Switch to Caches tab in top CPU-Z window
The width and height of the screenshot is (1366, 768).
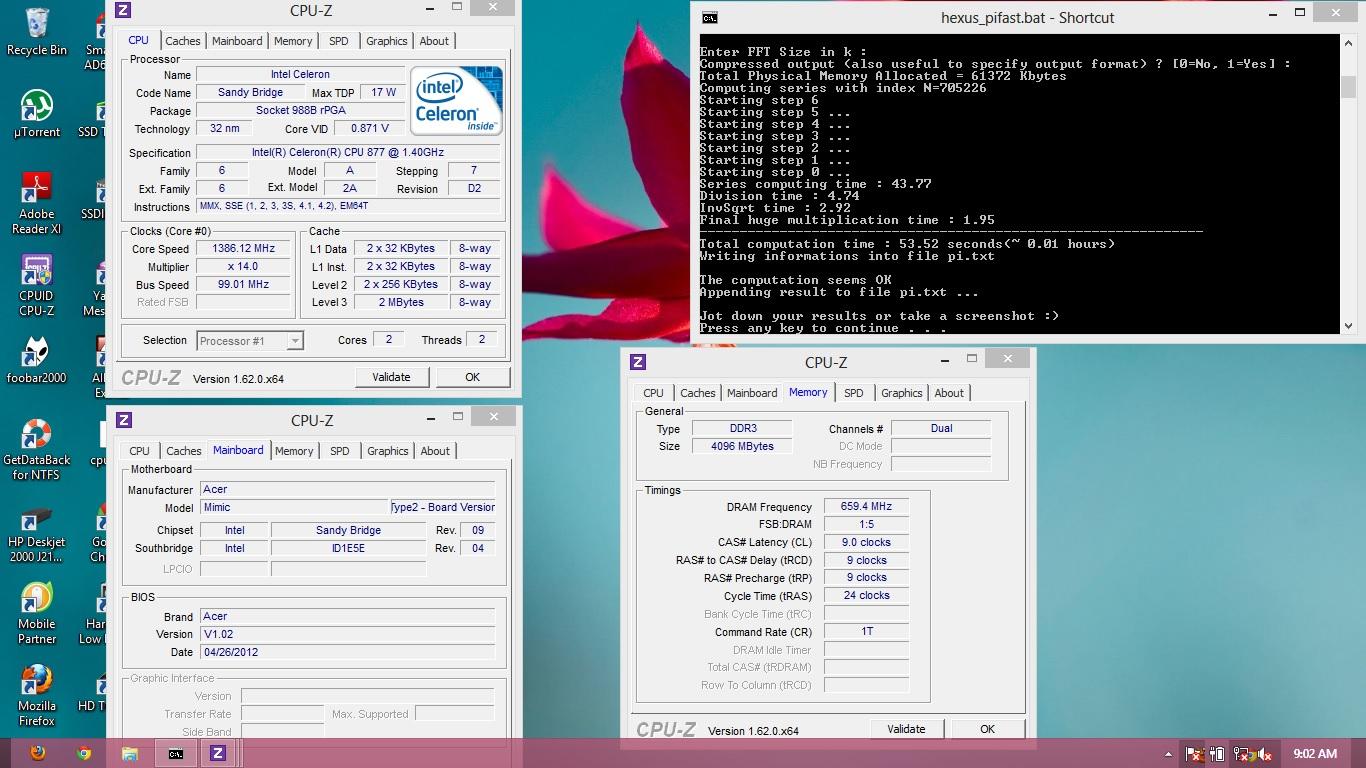183,41
